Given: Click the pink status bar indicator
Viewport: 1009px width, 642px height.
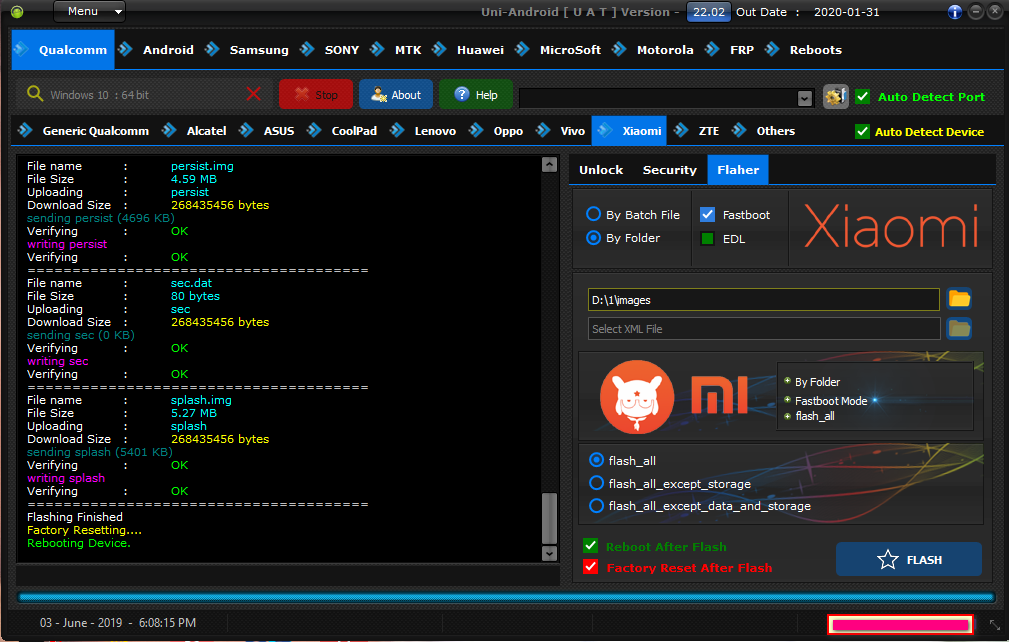Looking at the screenshot, I should (900, 625).
